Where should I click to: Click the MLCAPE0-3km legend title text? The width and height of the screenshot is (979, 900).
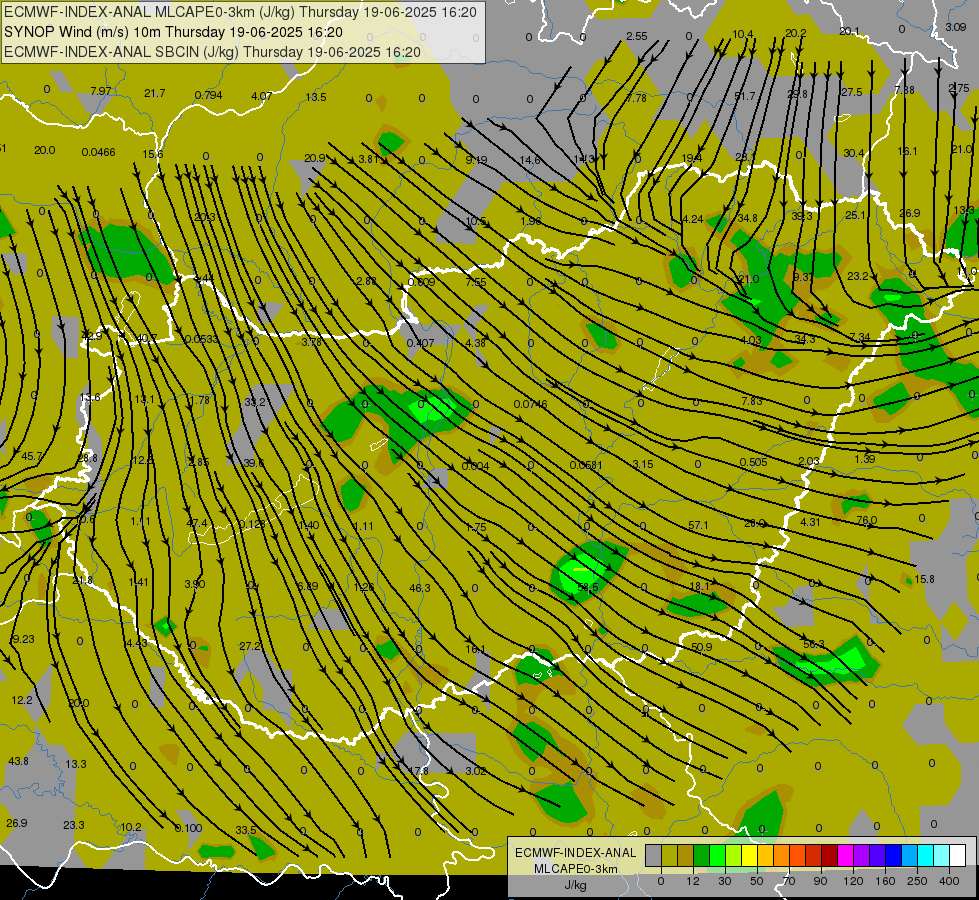[x=576, y=869]
